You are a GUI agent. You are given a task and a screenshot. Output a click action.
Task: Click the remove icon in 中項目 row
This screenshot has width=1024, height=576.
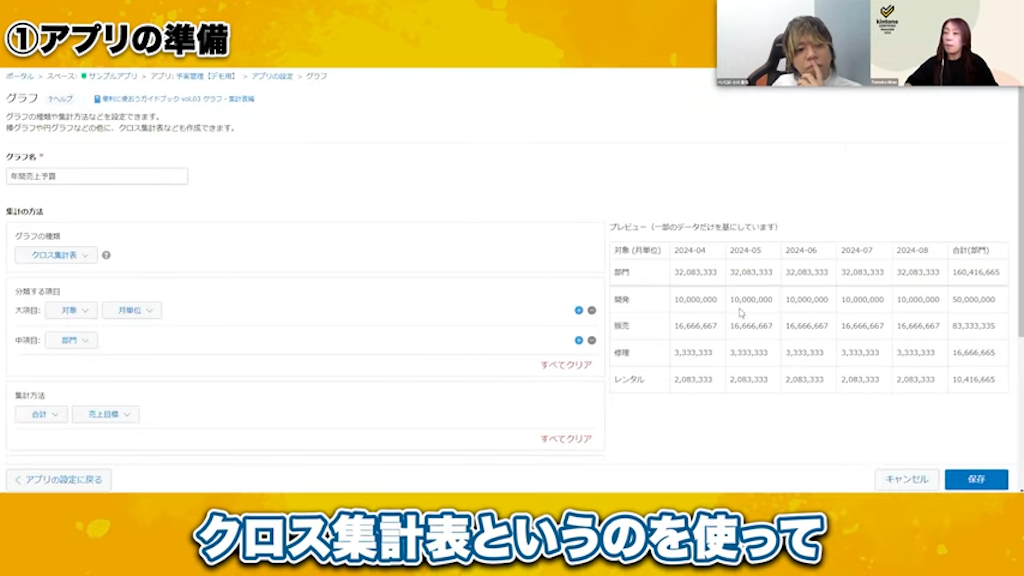pyautogui.click(x=592, y=340)
